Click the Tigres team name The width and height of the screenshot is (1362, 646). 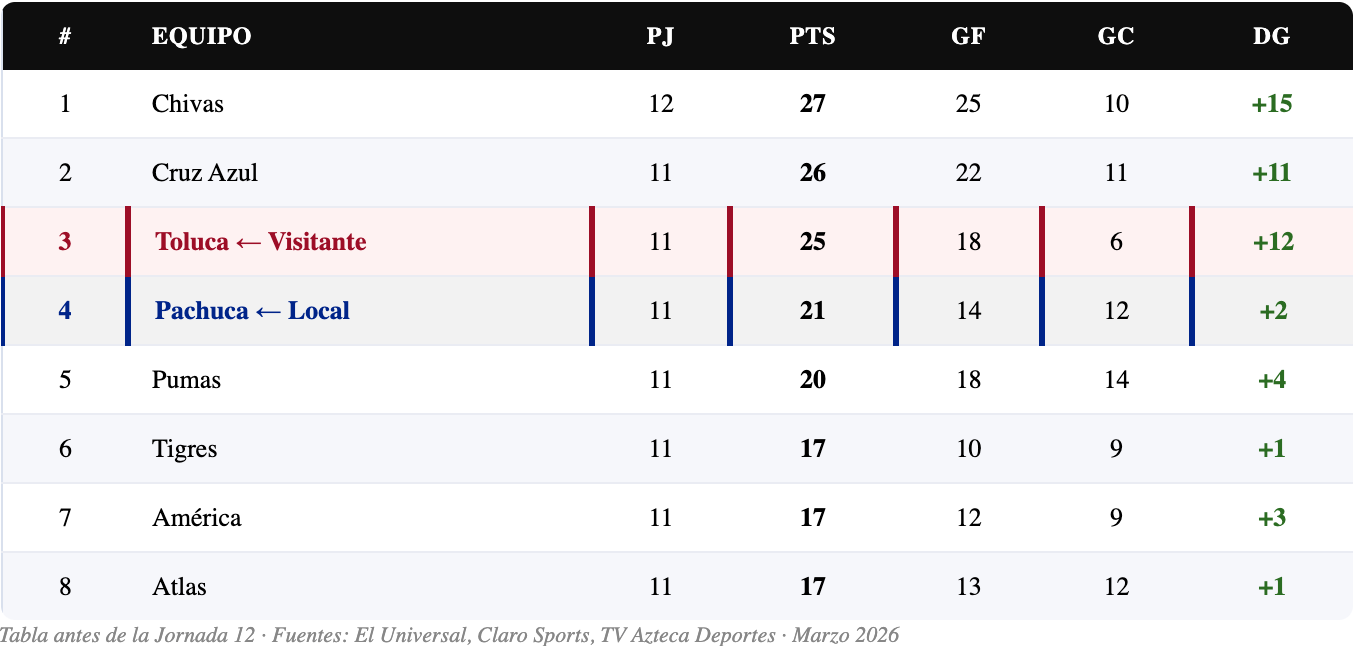click(x=185, y=449)
